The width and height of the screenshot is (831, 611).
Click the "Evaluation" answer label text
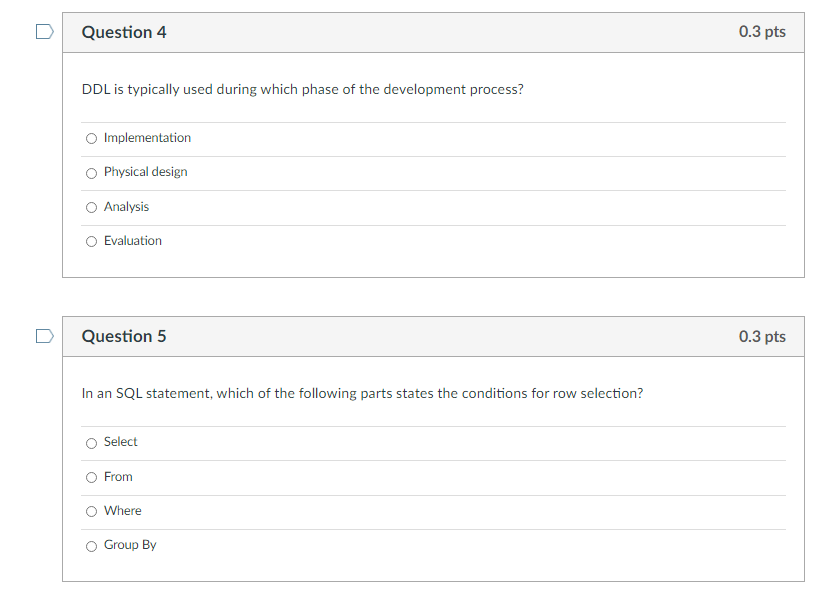(x=133, y=241)
